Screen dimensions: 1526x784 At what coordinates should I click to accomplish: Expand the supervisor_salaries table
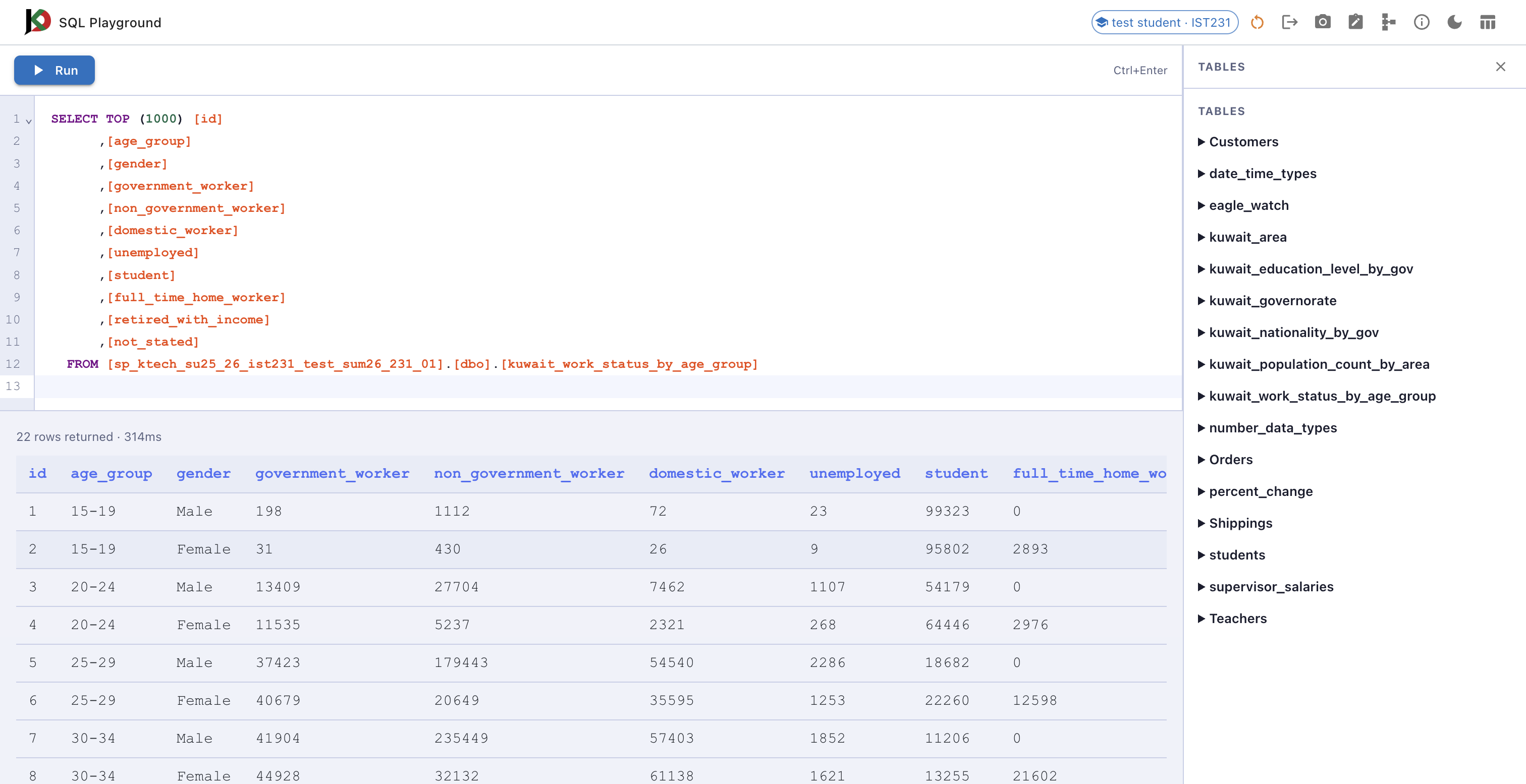[x=1265, y=587]
